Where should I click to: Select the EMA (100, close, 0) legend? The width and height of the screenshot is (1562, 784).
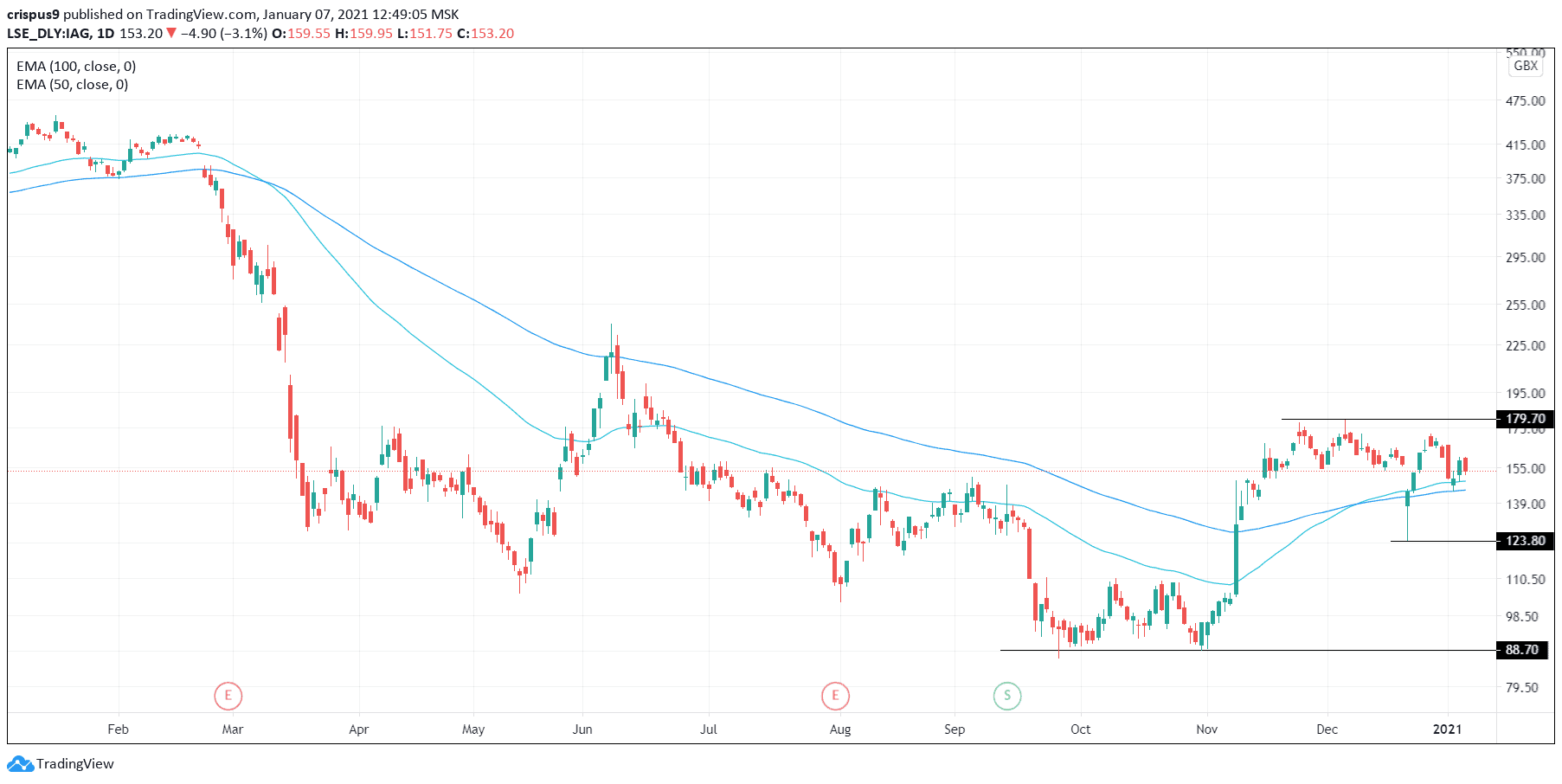click(76, 67)
